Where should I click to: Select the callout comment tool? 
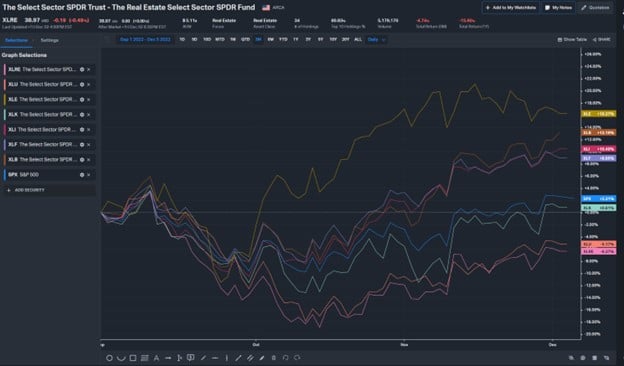pos(191,358)
